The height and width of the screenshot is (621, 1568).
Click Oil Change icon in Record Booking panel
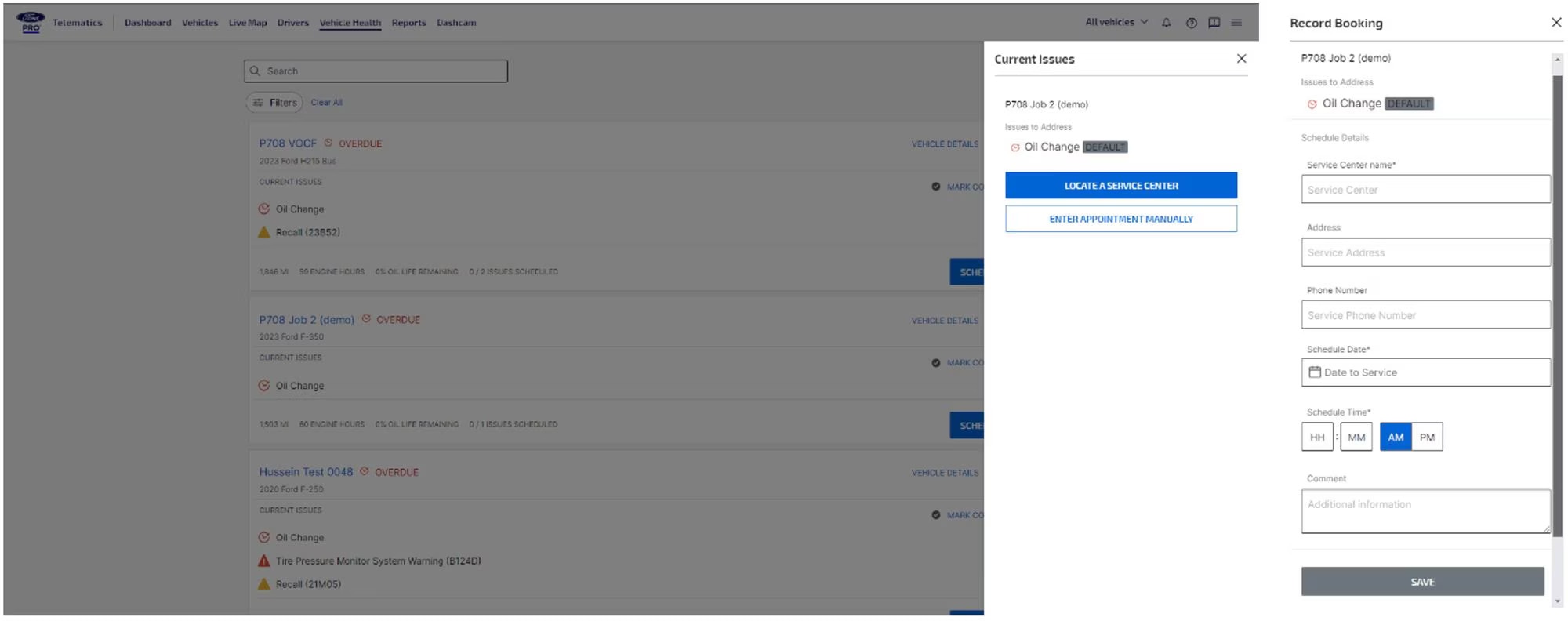pyautogui.click(x=1312, y=104)
